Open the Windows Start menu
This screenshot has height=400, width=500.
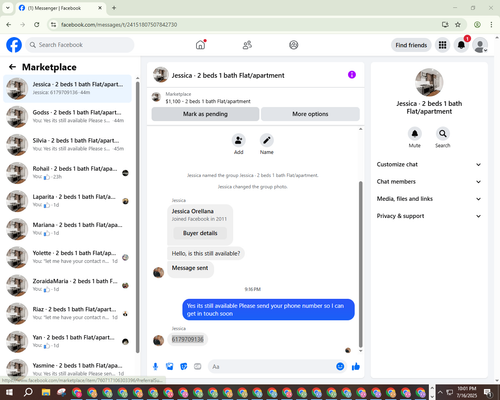(x=9, y=392)
